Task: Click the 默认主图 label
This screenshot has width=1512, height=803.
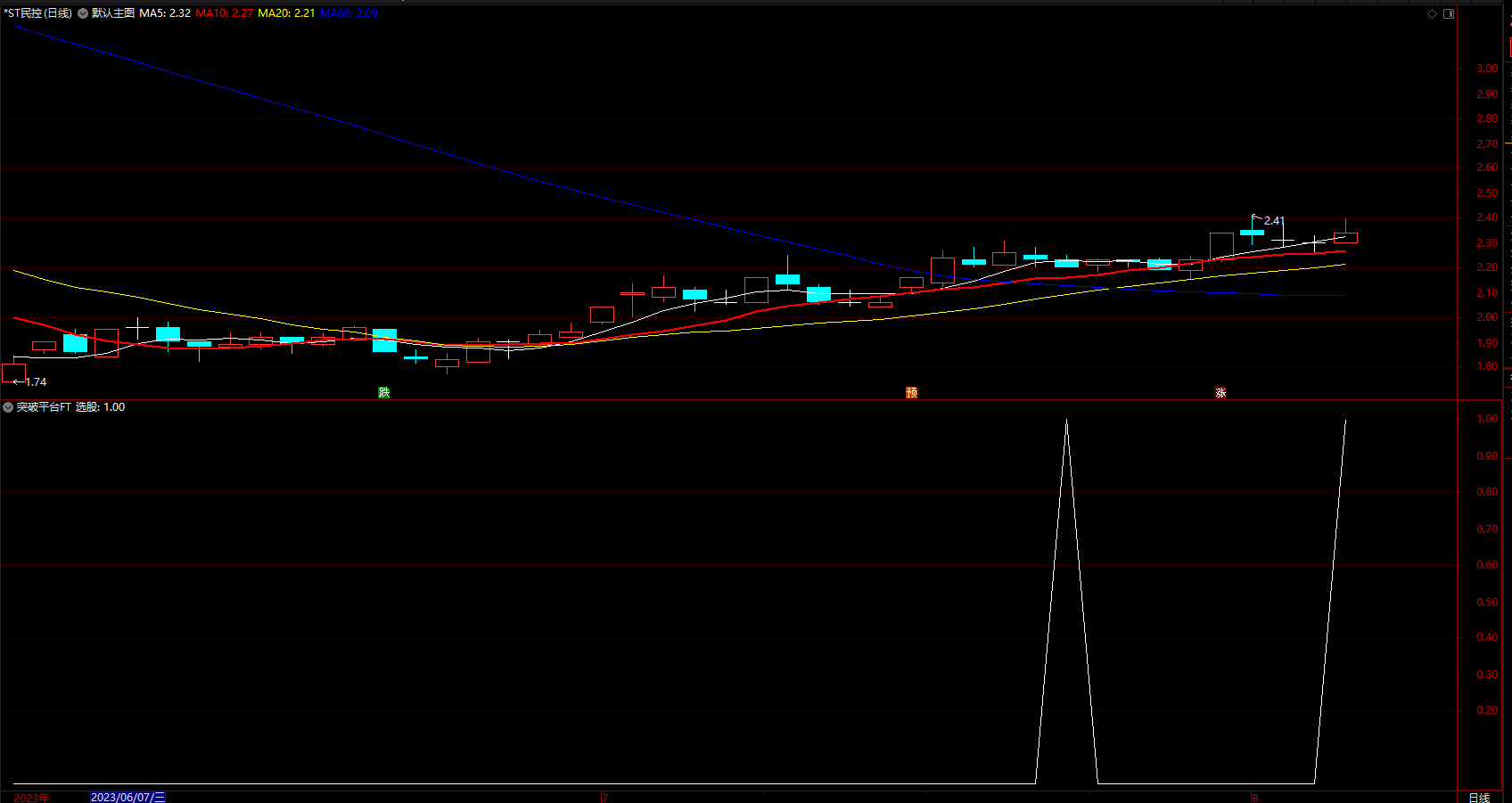Action: (x=113, y=13)
